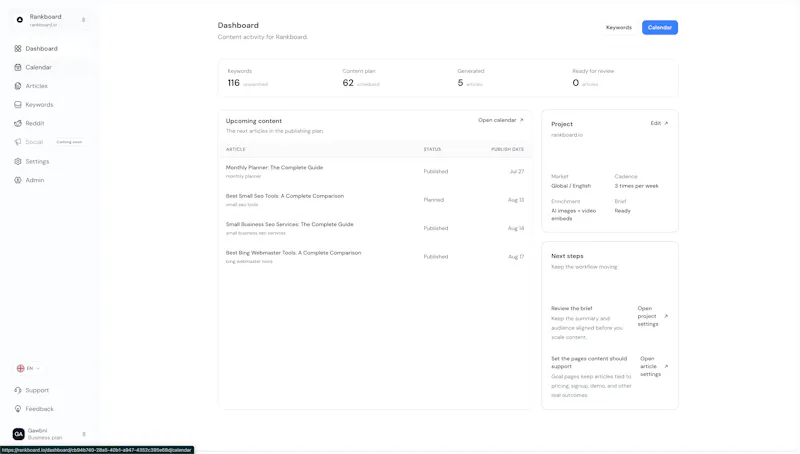
Task: Click the Feedback bulb icon
Action: 18,409
